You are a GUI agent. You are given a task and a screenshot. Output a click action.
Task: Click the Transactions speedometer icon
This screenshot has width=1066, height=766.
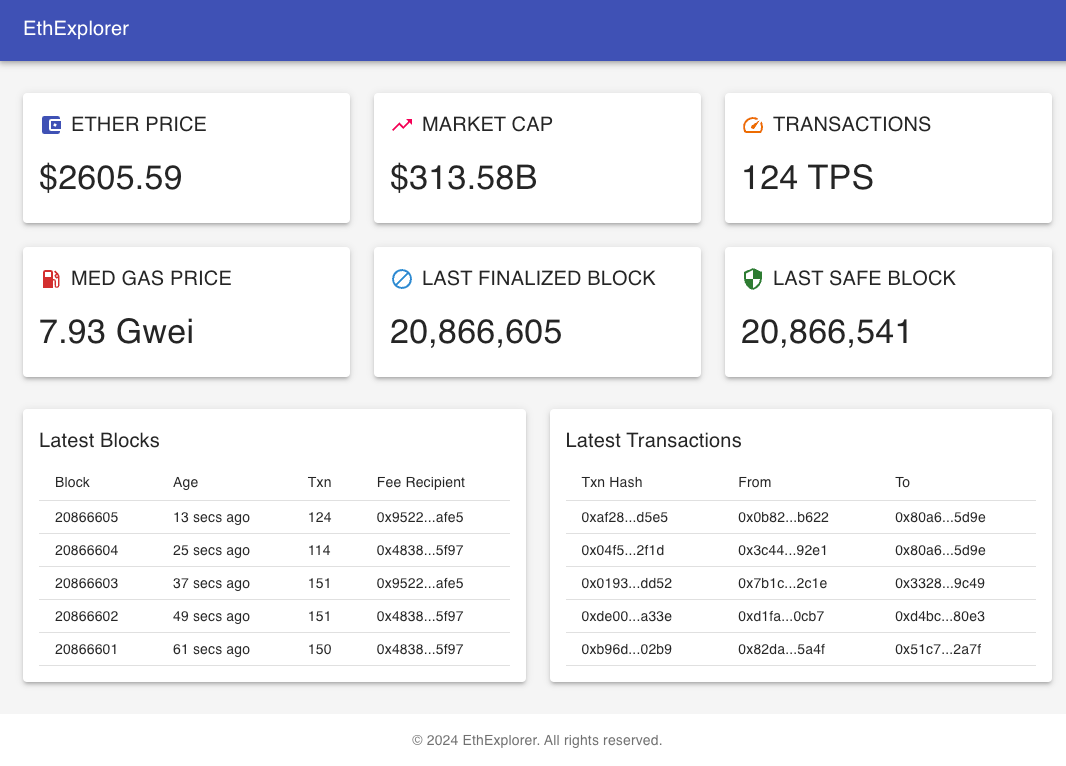[751, 124]
